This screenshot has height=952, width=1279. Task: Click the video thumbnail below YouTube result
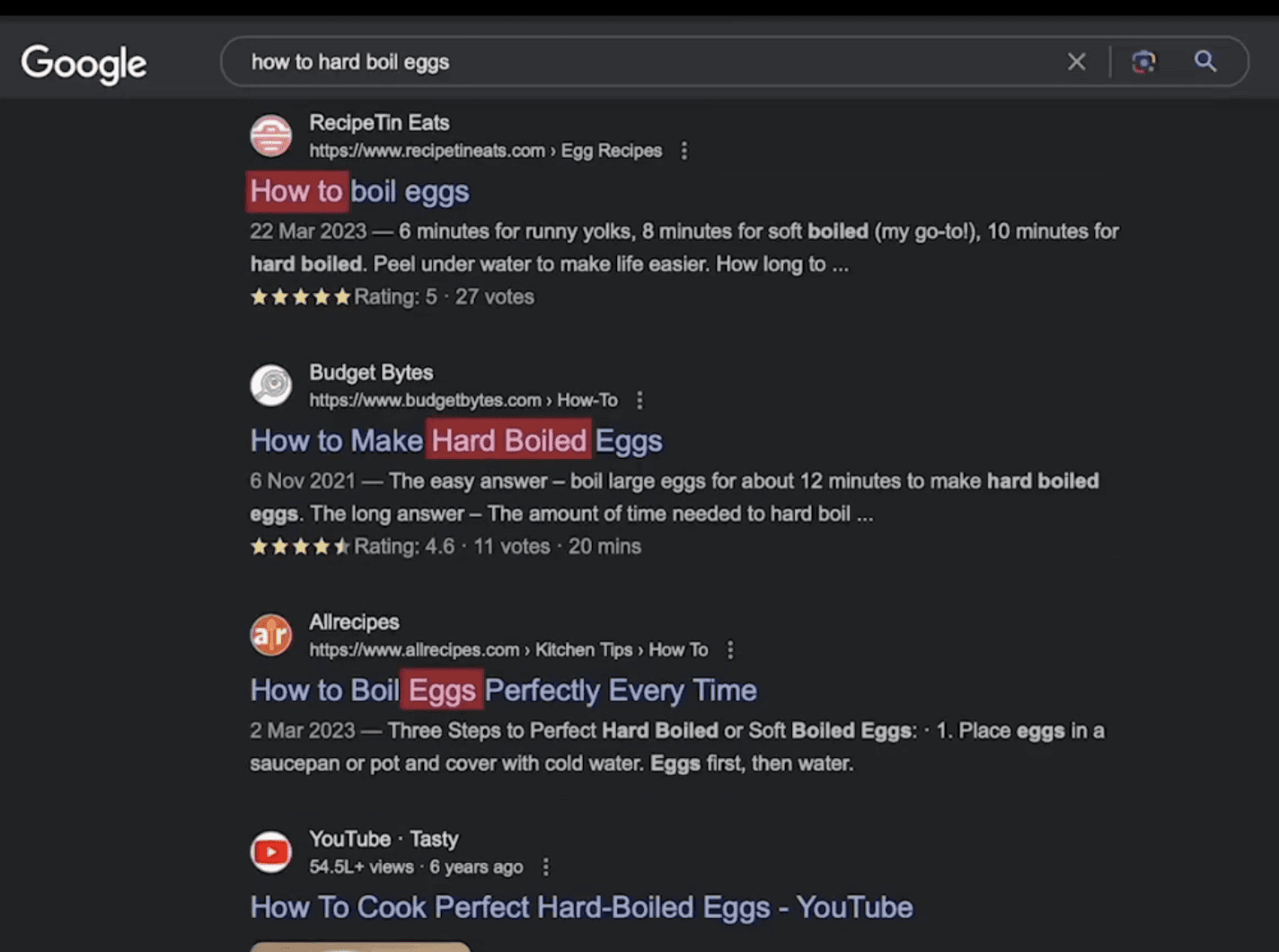pos(360,947)
